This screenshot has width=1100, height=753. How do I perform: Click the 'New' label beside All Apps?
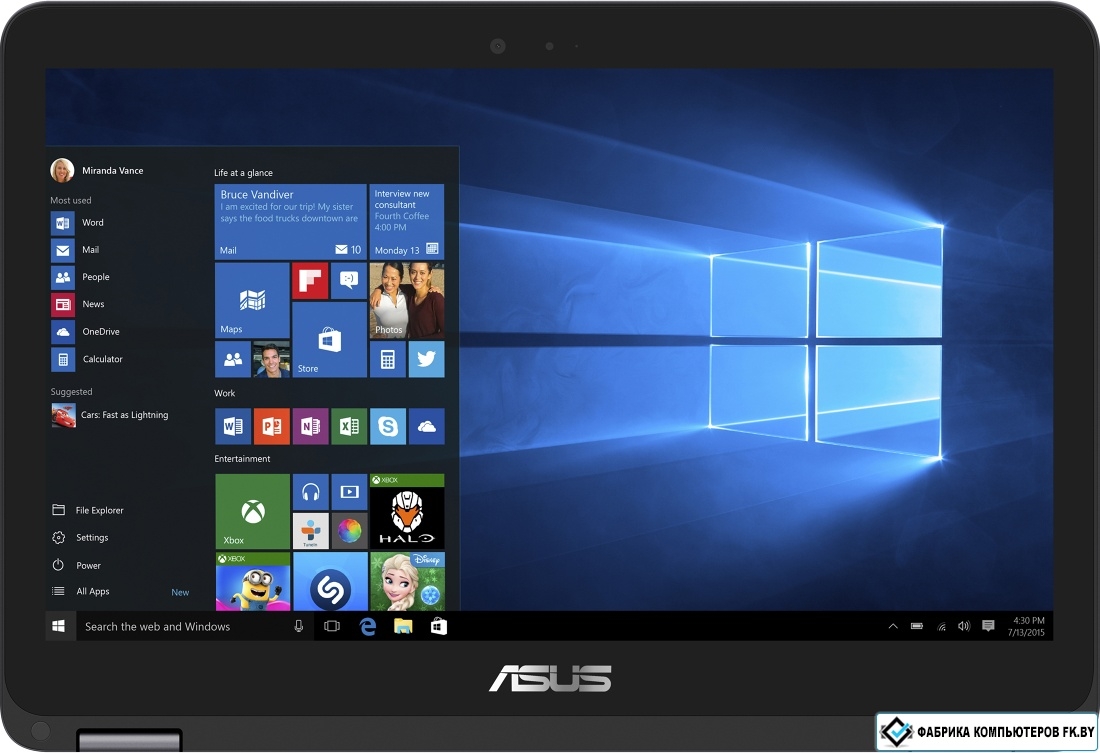(x=180, y=593)
